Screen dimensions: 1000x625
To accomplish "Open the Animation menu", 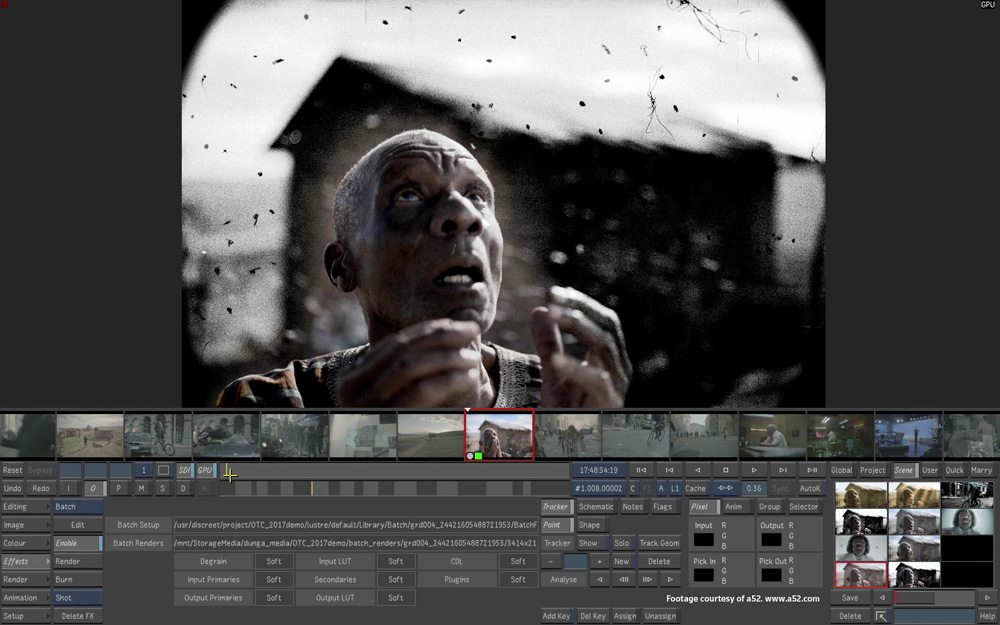I will pyautogui.click(x=25, y=598).
